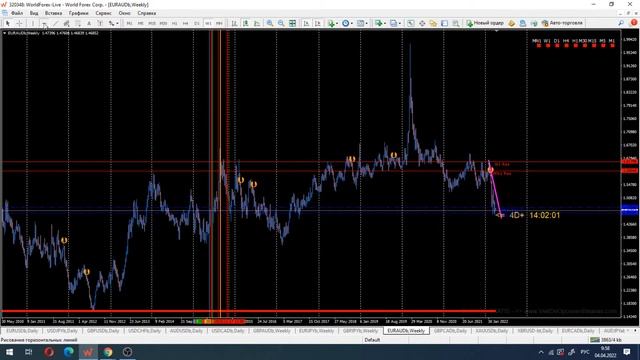Switch to USDCHFb,Daily chart tab
640x360 pixels.
pyautogui.click(x=143, y=331)
